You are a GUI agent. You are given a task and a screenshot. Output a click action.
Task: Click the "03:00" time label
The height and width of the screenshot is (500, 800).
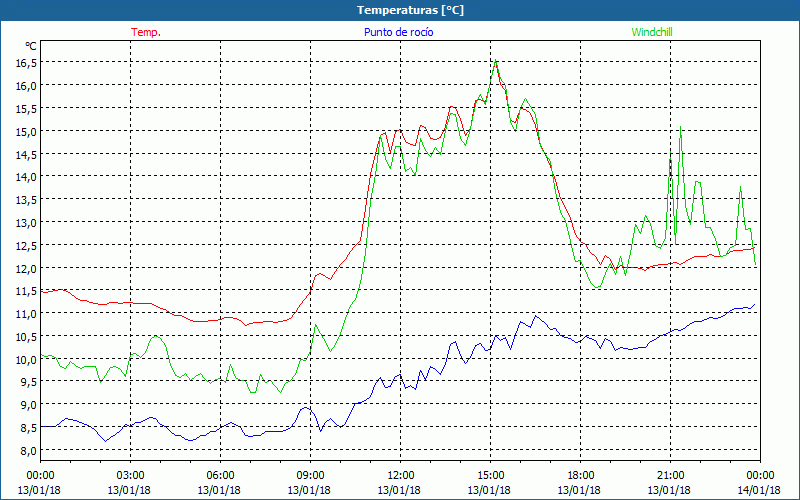130,476
